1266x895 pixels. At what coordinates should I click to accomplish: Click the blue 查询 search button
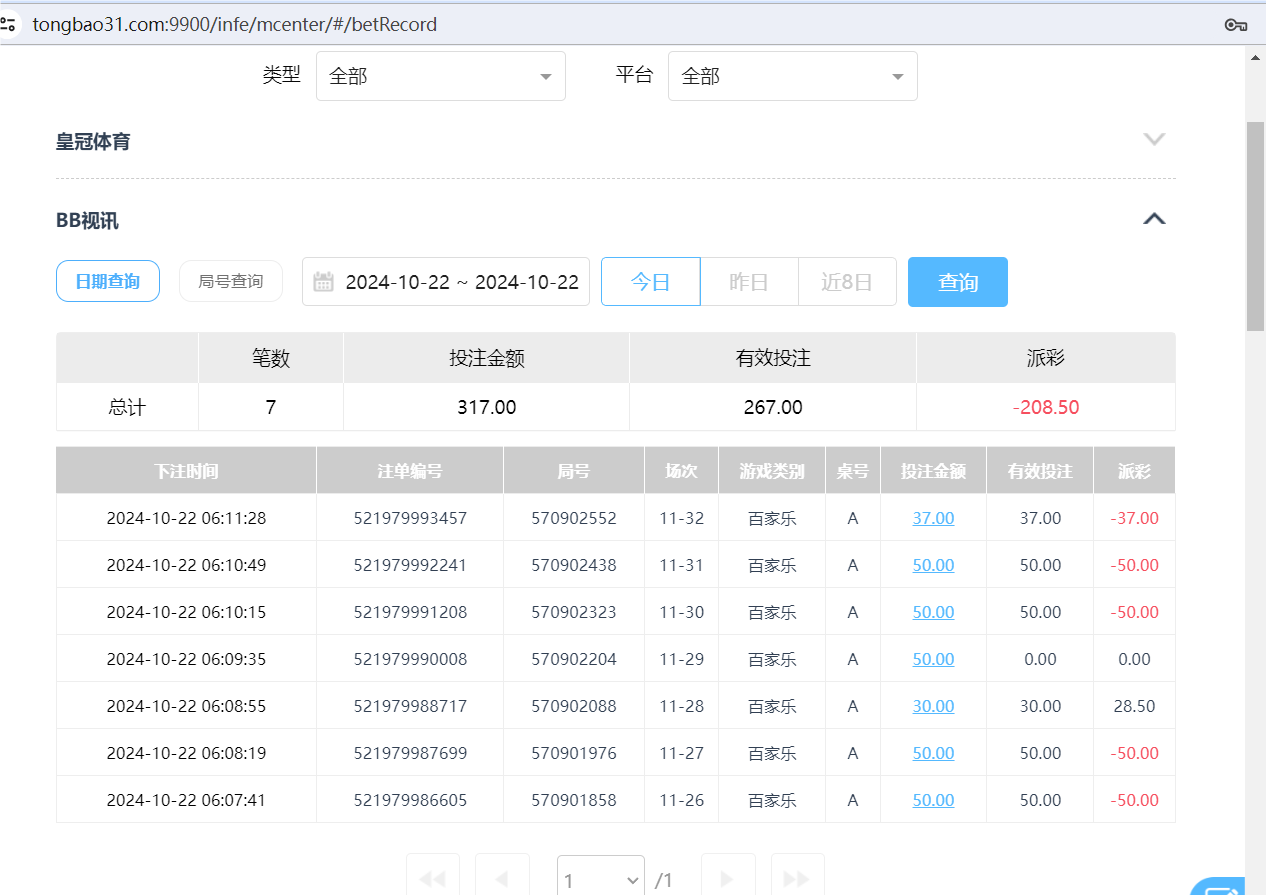[957, 282]
